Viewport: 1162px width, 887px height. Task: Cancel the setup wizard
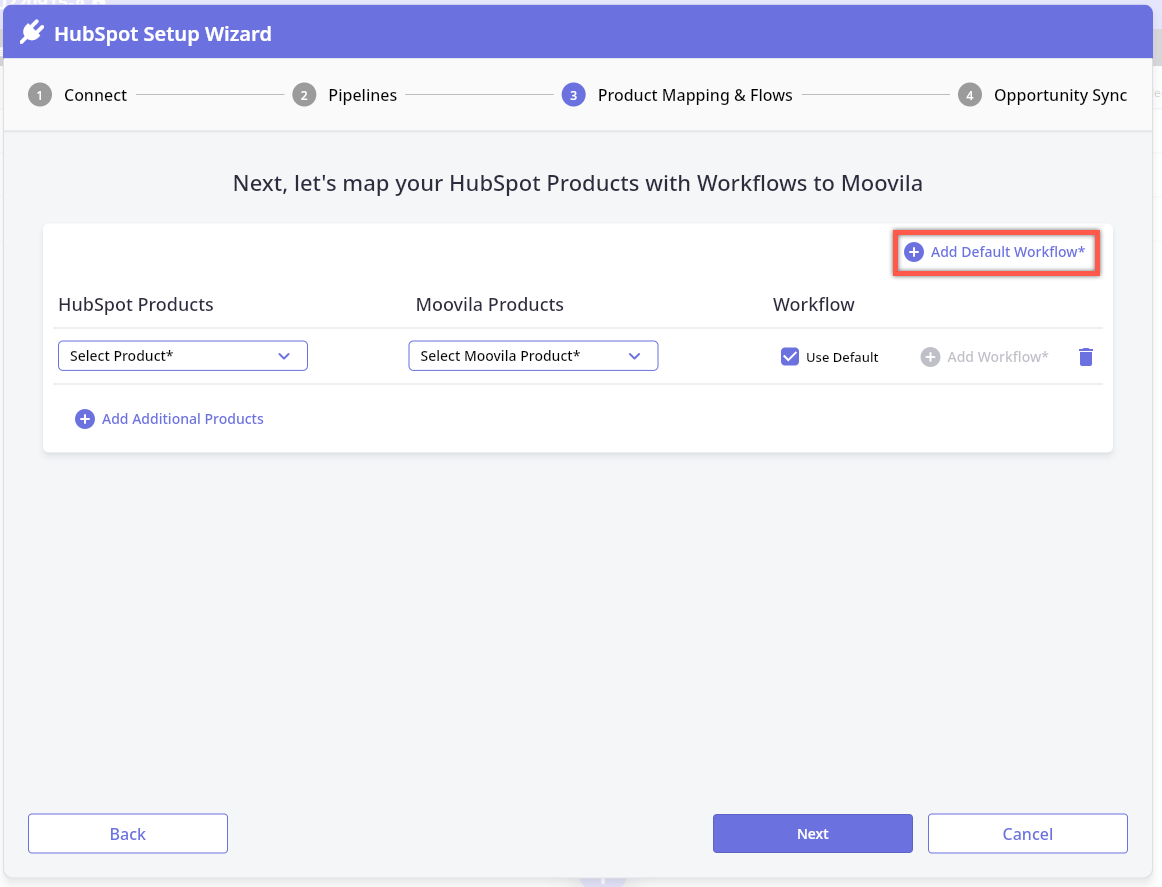[1027, 834]
